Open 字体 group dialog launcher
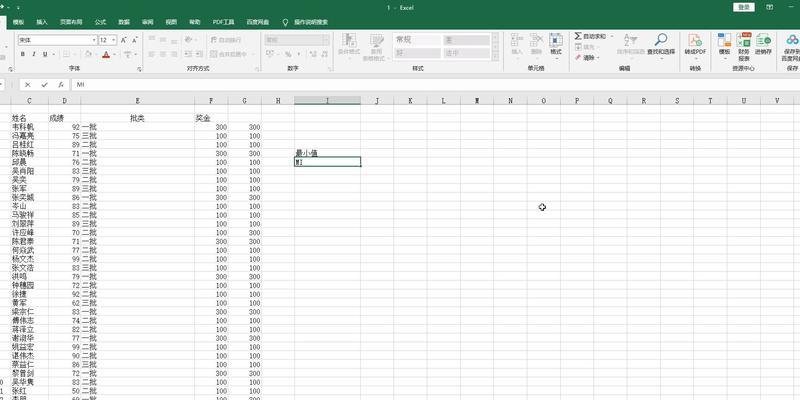The image size is (800, 400). point(139,69)
